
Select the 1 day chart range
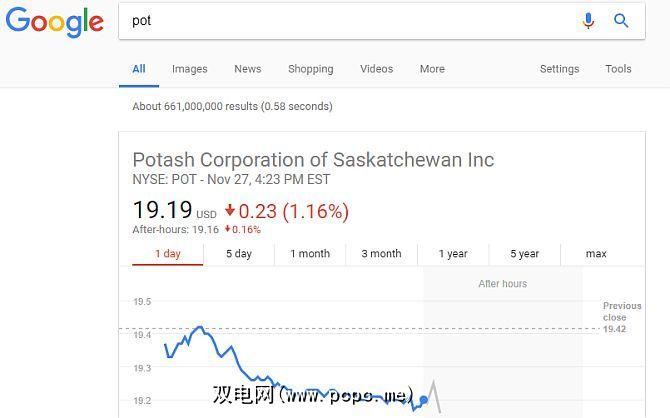167,254
